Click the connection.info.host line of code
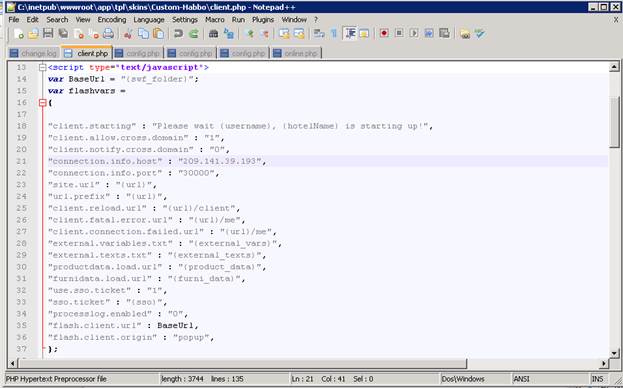 click(x=157, y=161)
